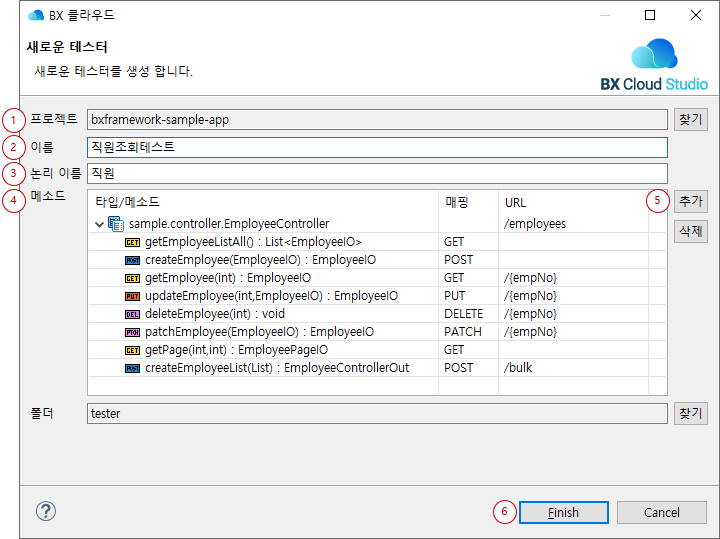Open help with the question mark icon
The height and width of the screenshot is (539, 720).
tap(46, 511)
